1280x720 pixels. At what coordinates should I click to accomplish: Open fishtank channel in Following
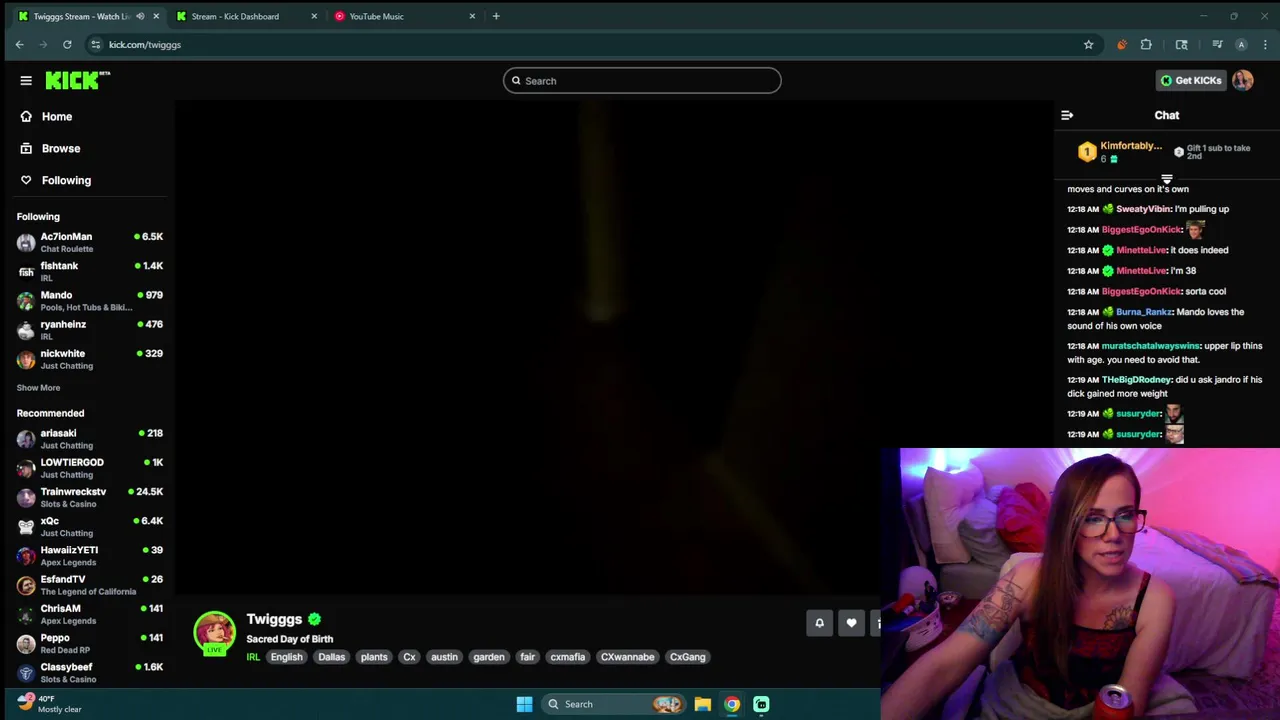(x=90, y=271)
